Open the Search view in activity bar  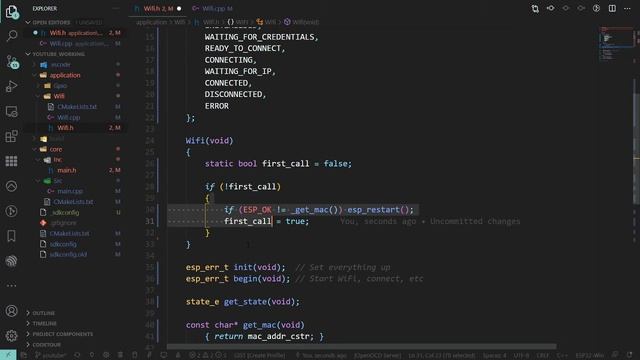[11, 36]
